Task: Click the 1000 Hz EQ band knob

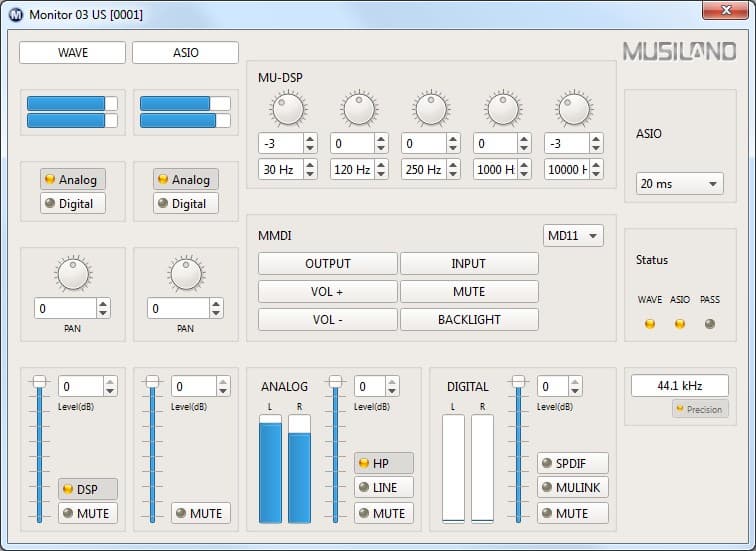Action: 502,109
